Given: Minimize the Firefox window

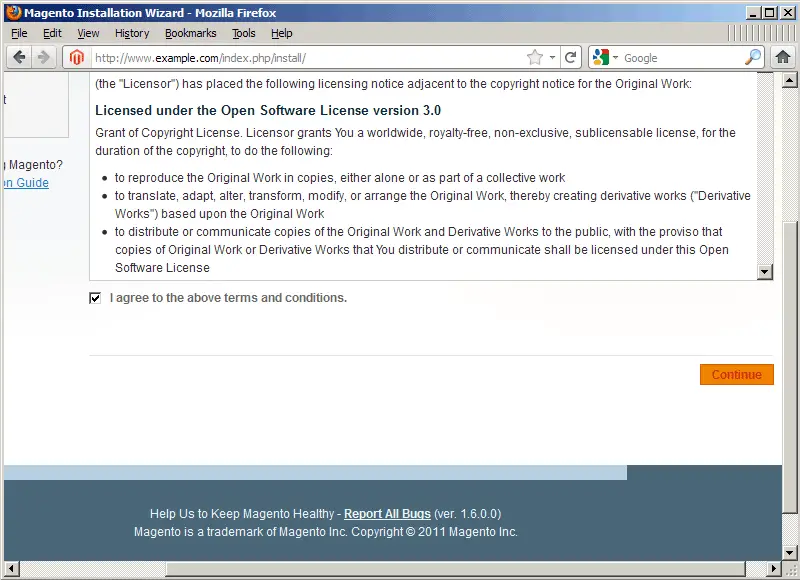Looking at the screenshot, I should (753, 13).
